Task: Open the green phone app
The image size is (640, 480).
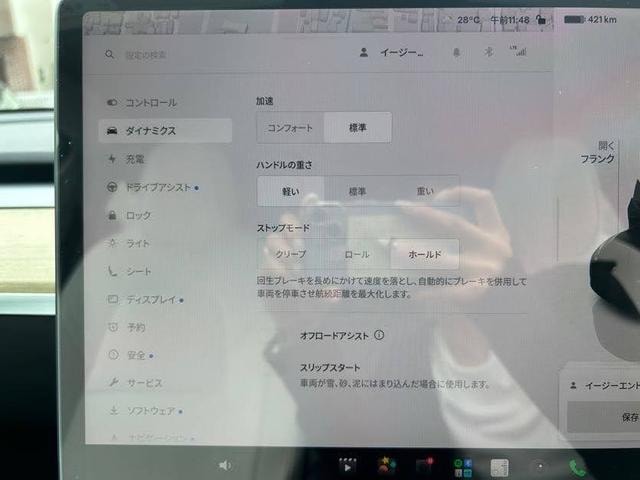Action: click(x=577, y=468)
